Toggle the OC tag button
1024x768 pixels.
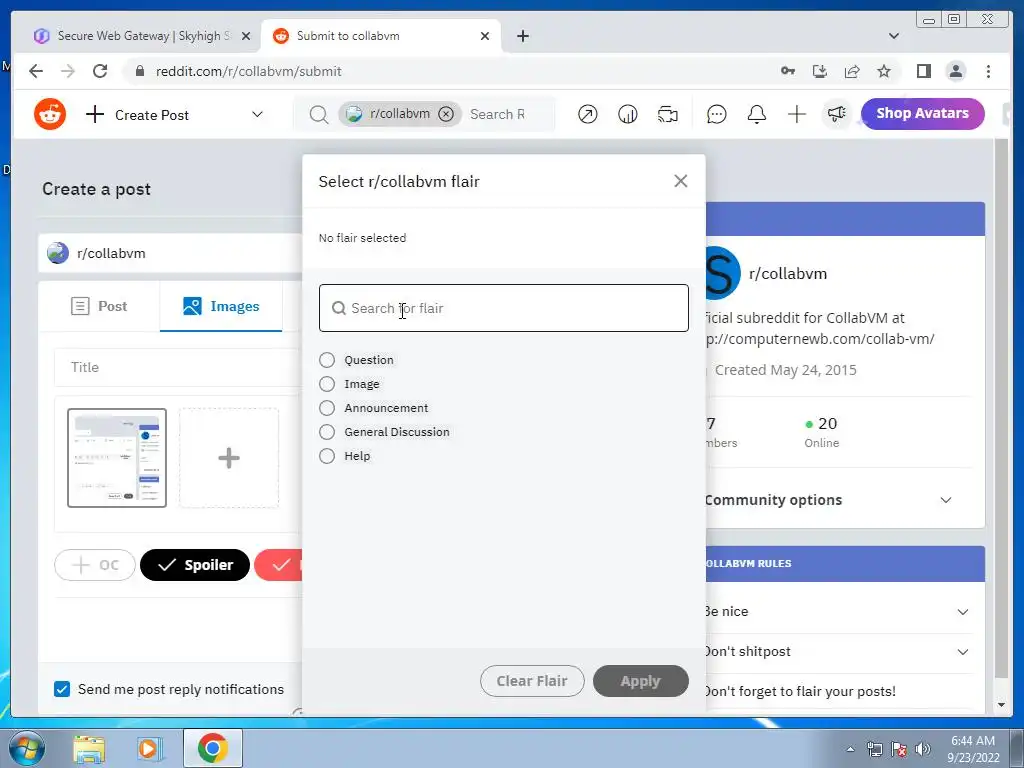pyautogui.click(x=95, y=565)
